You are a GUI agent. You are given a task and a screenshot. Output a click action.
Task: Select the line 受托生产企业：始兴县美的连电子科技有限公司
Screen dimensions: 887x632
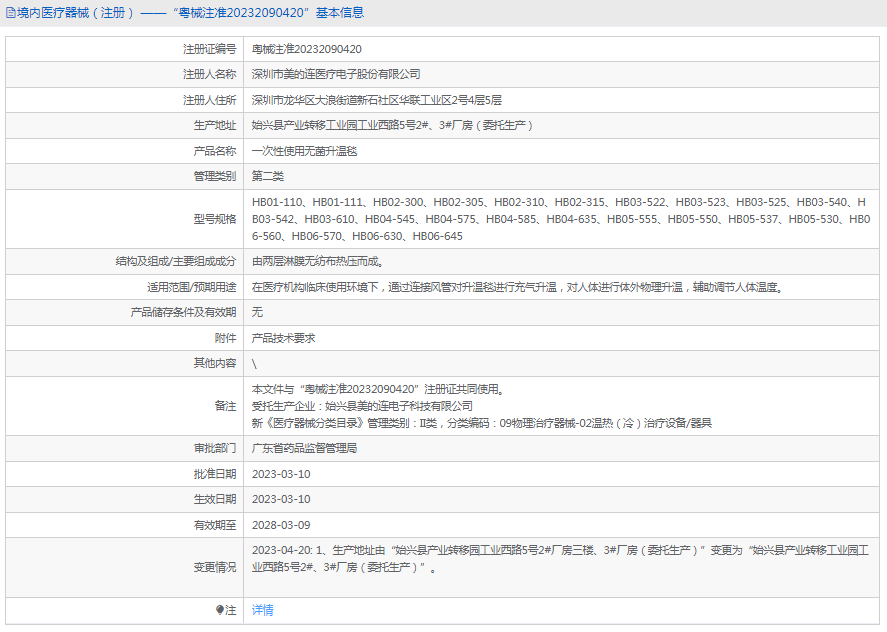[362, 406]
